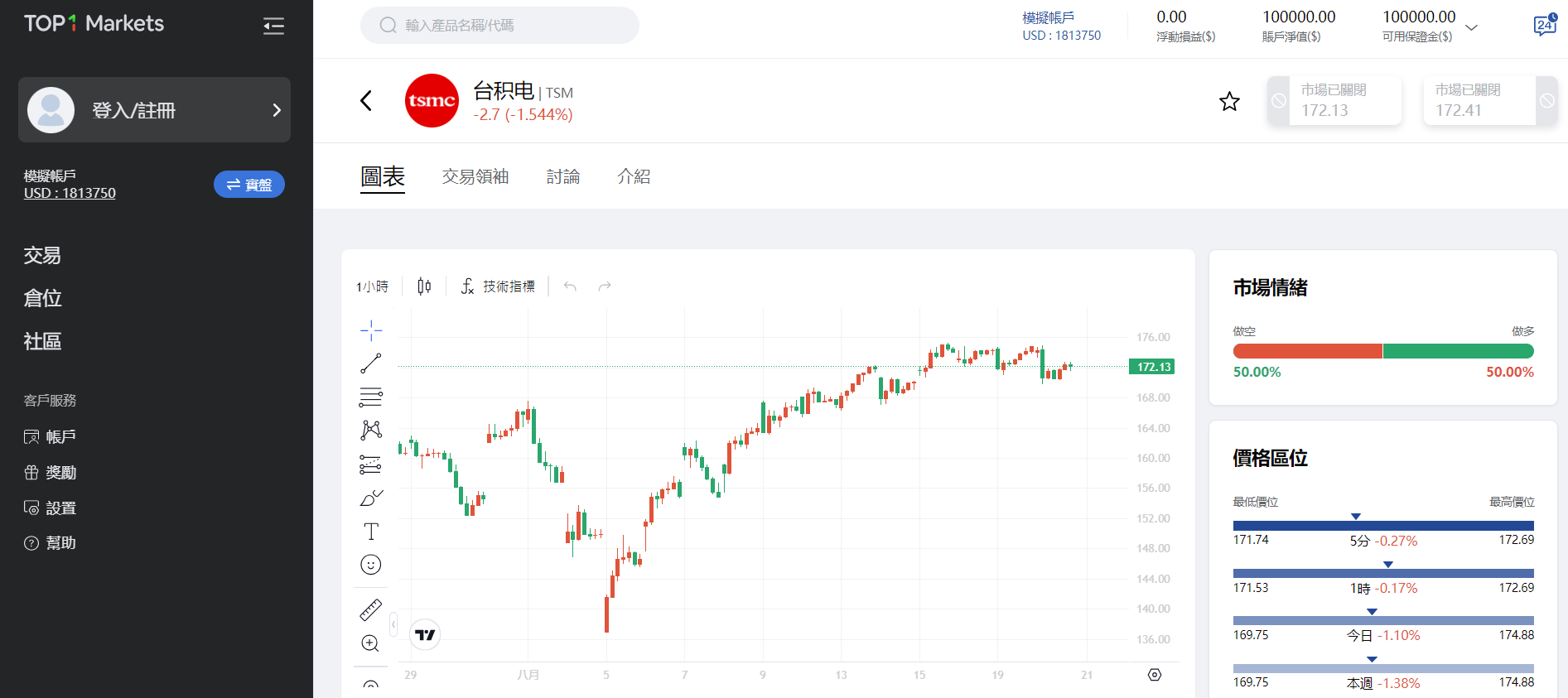Viewport: 1568px width, 698px height.
Task: Switch to the 討論 tab
Action: 563,176
